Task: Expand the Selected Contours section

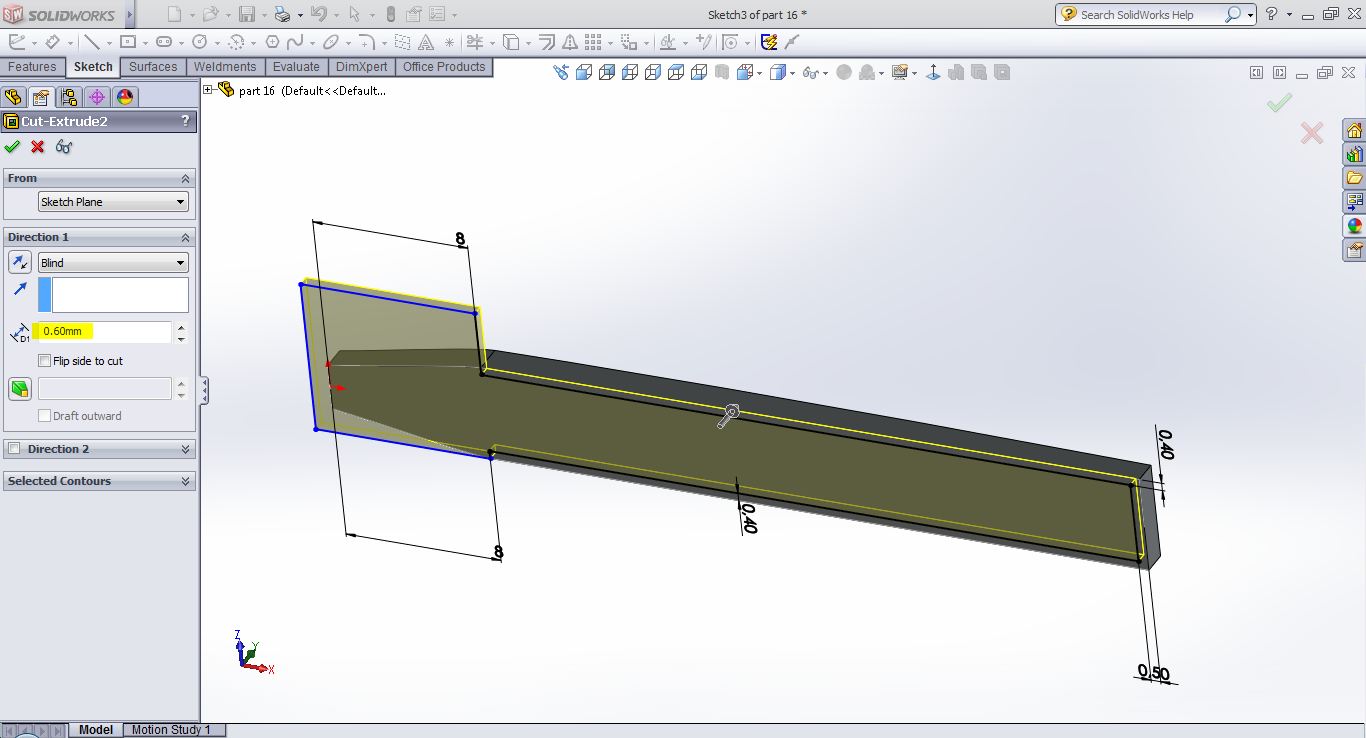Action: click(185, 481)
